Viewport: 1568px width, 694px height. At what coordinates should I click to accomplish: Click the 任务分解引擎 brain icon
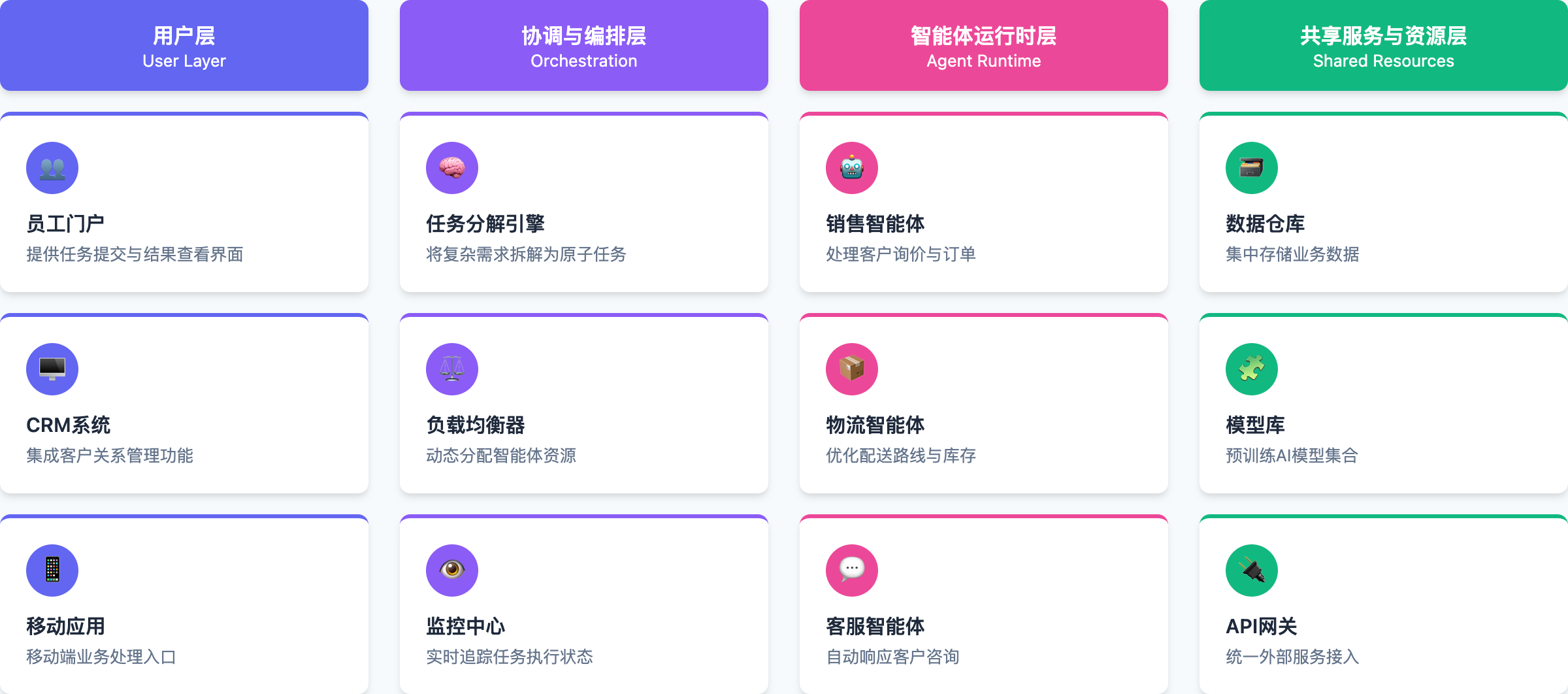pos(452,168)
